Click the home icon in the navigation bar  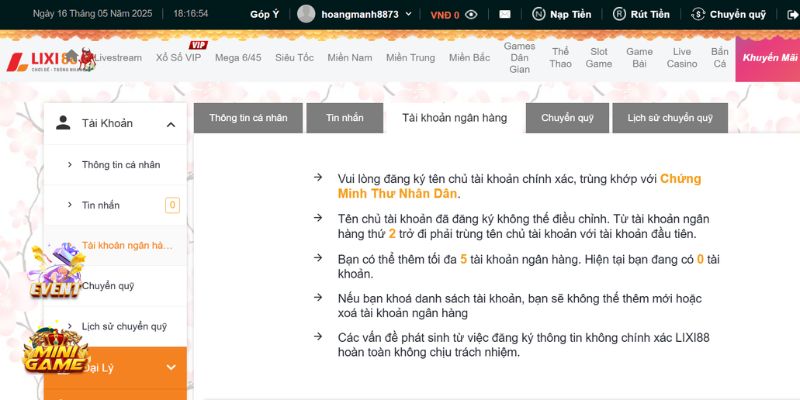(72, 55)
